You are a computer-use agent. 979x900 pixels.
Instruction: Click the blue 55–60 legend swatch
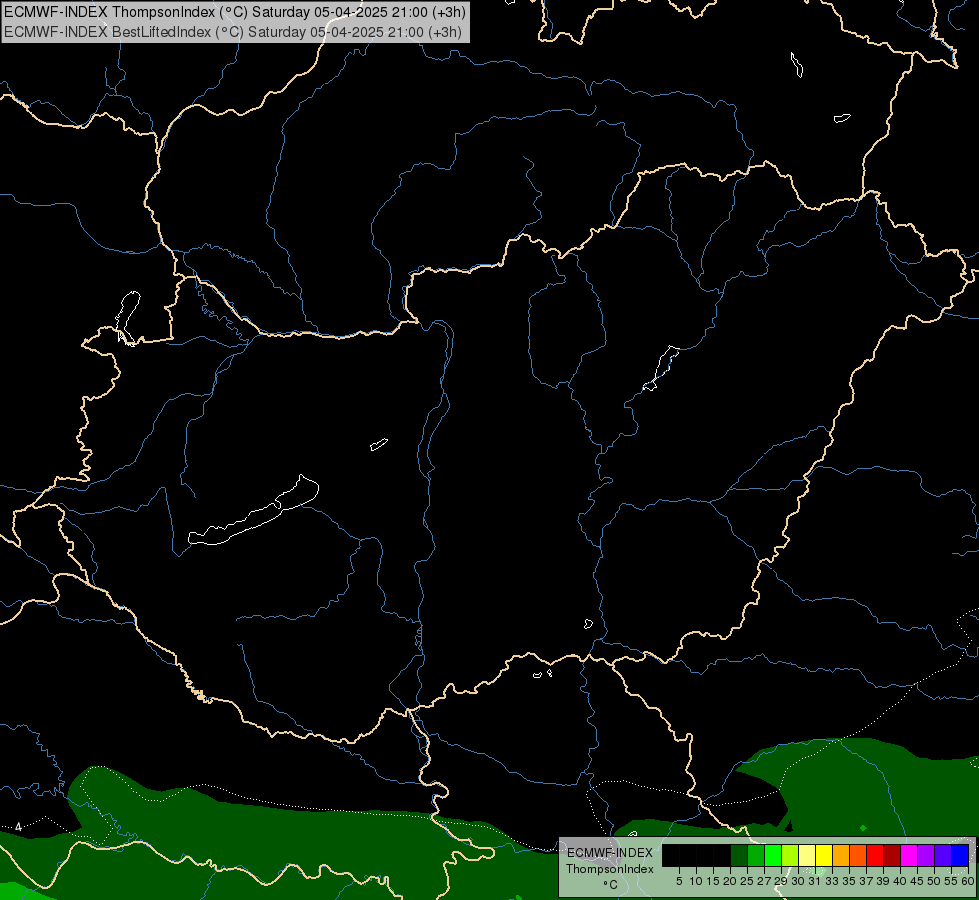pos(960,855)
